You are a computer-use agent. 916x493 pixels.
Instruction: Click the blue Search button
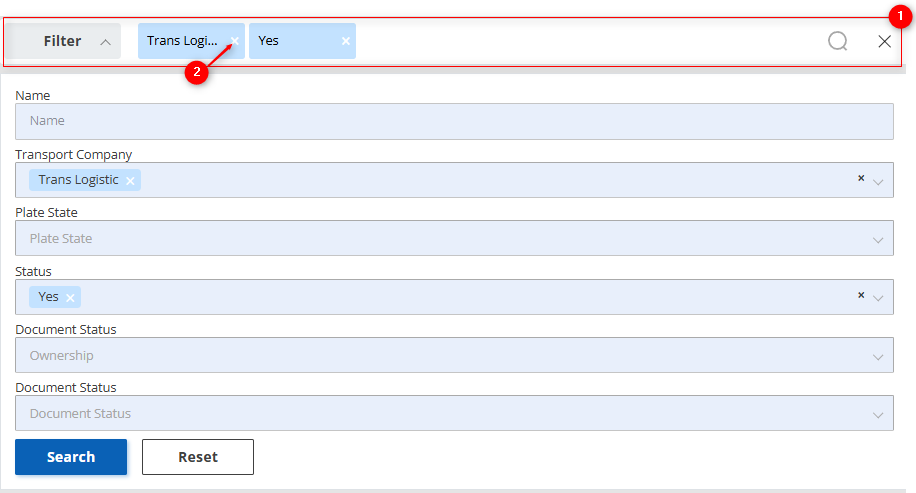71,457
